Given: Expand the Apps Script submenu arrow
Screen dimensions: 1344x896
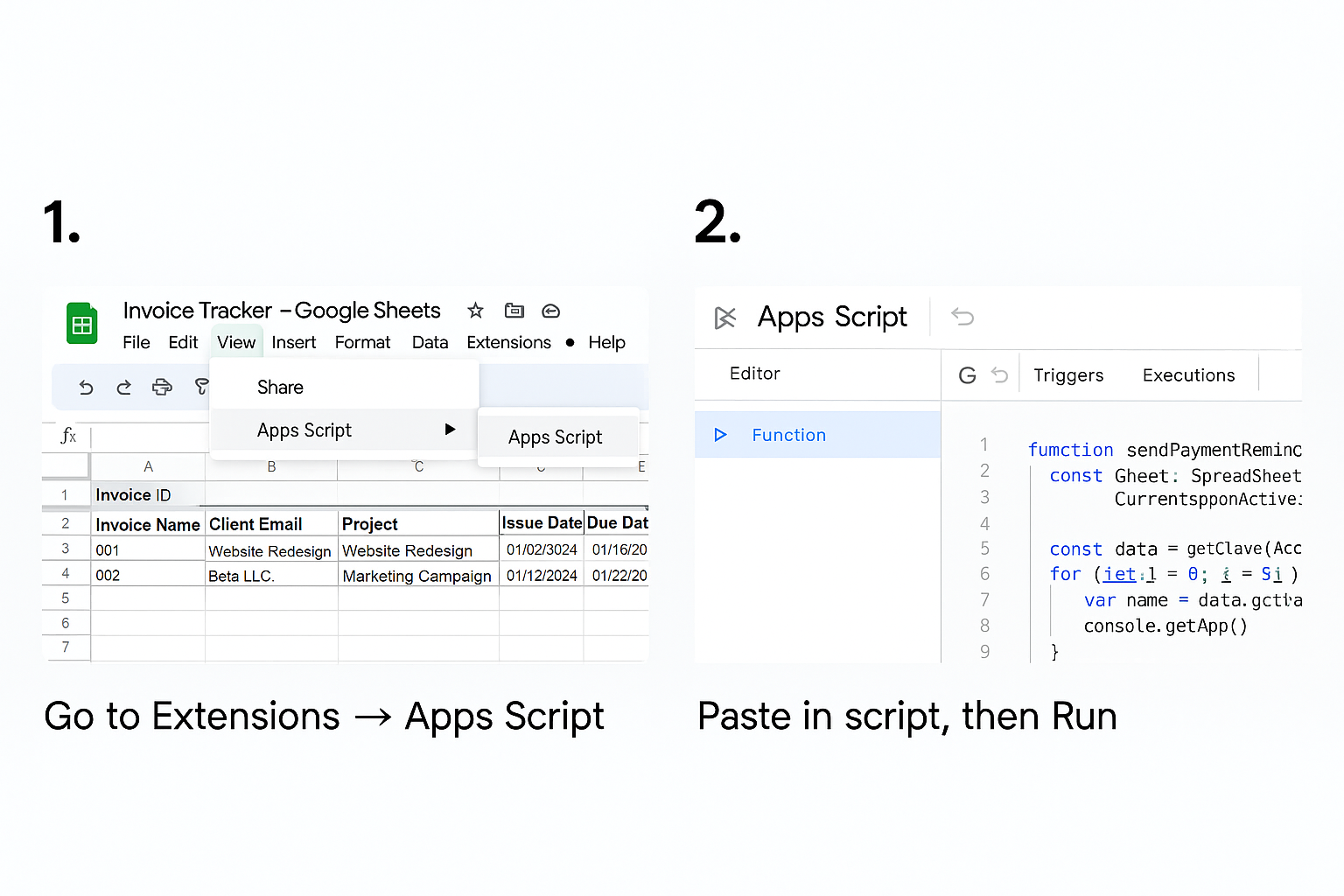Looking at the screenshot, I should pos(450,430).
